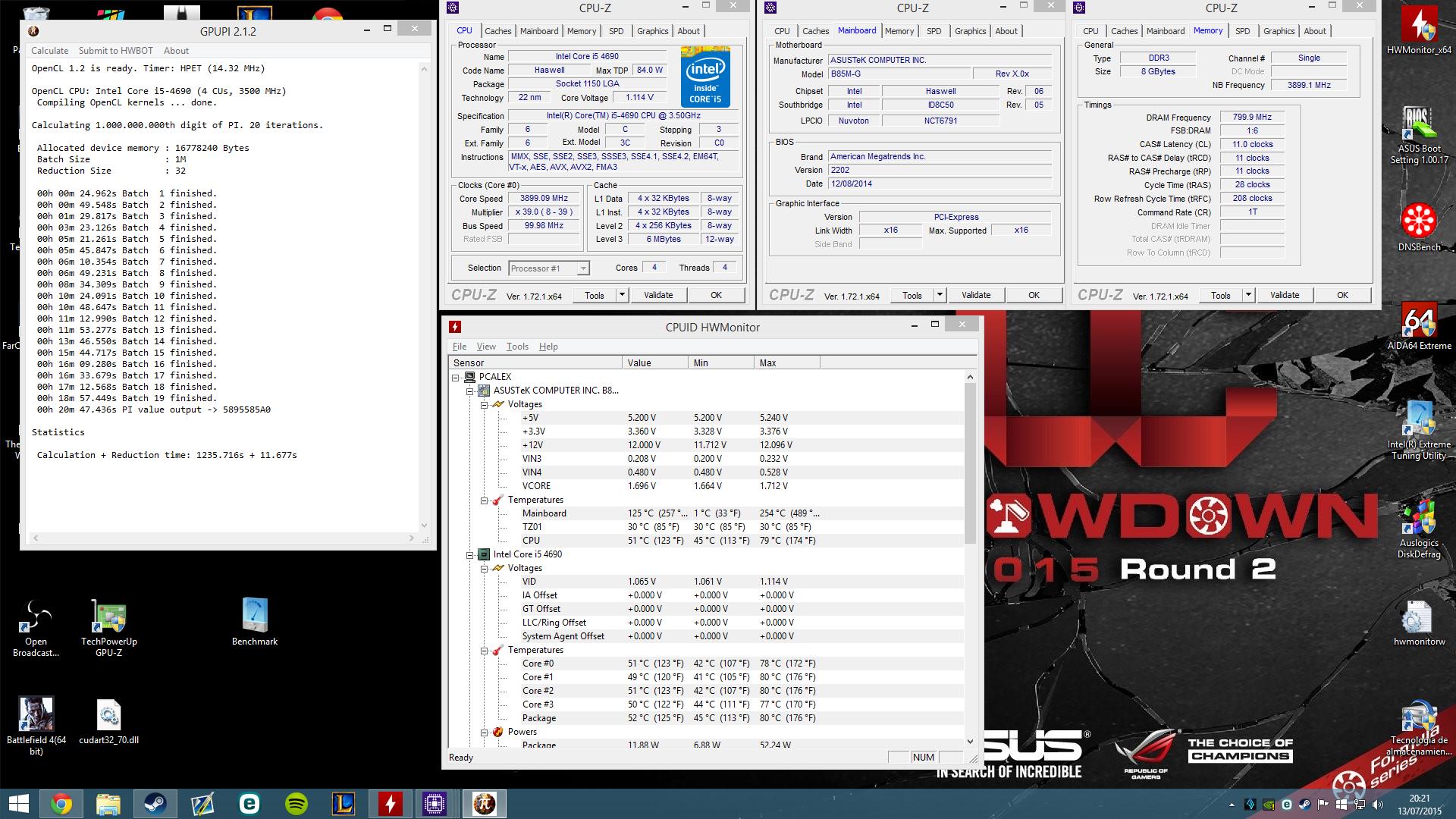Image resolution: width=1456 pixels, height=819 pixels.
Task: Open AIDA64 Extreme desktop icon
Action: click(1418, 328)
